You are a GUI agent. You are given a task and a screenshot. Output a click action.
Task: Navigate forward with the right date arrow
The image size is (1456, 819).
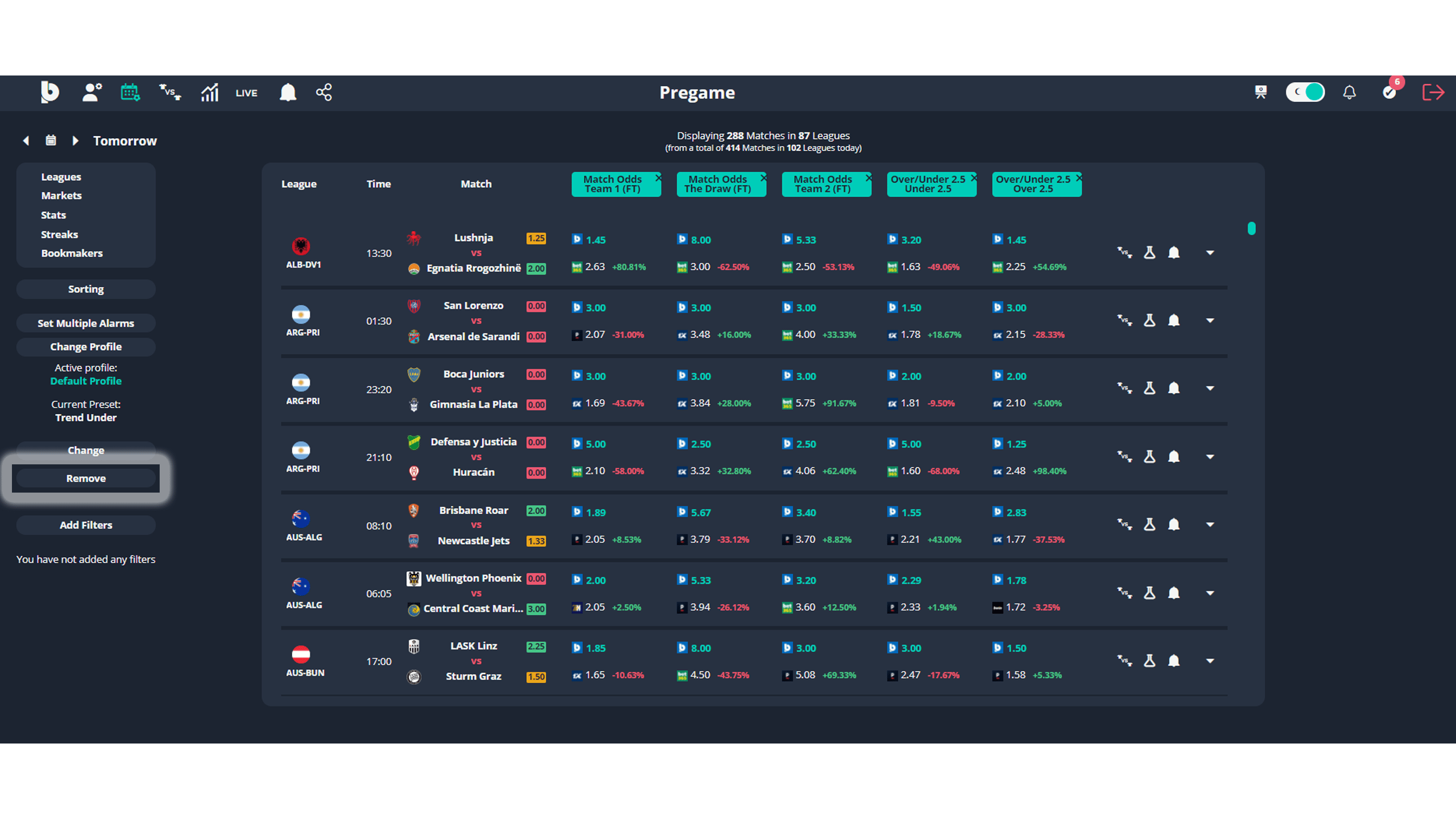(75, 140)
